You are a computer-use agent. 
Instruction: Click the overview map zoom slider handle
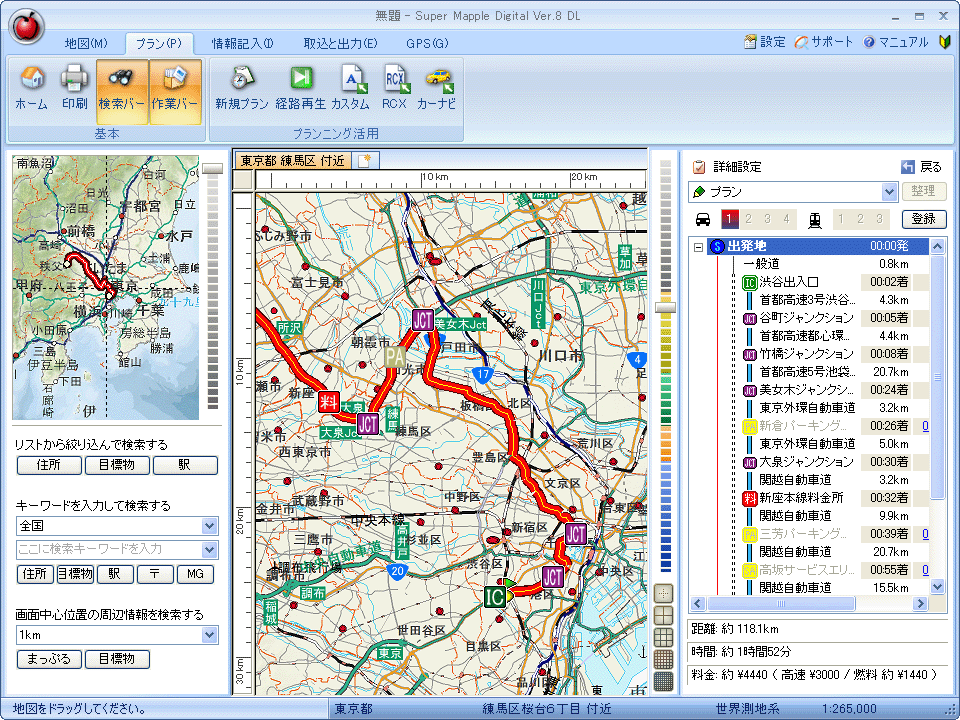pos(212,168)
